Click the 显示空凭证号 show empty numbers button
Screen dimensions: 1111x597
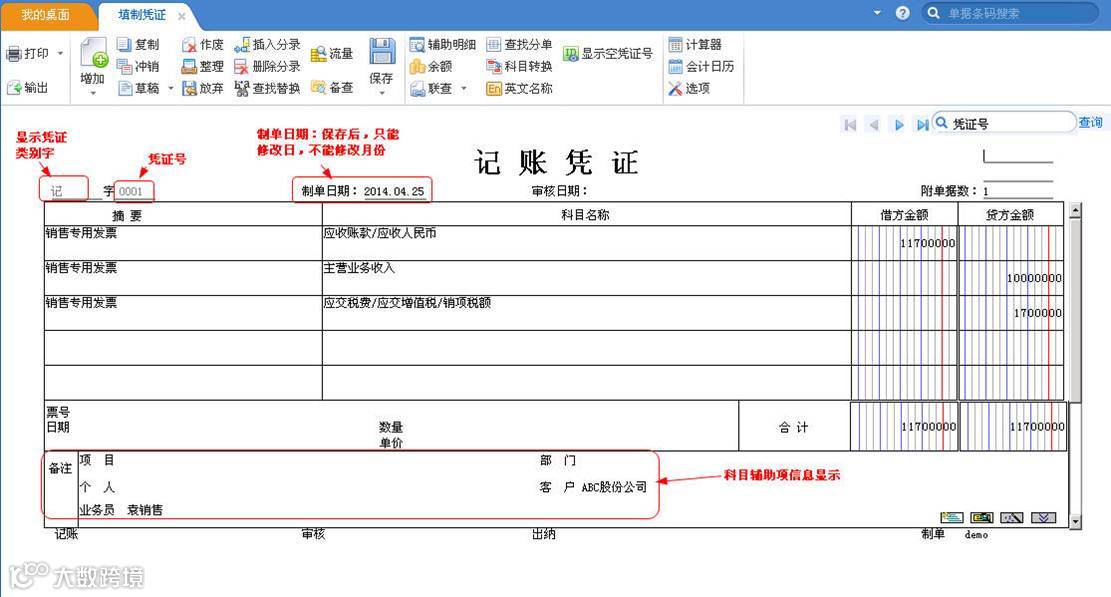[x=608, y=54]
